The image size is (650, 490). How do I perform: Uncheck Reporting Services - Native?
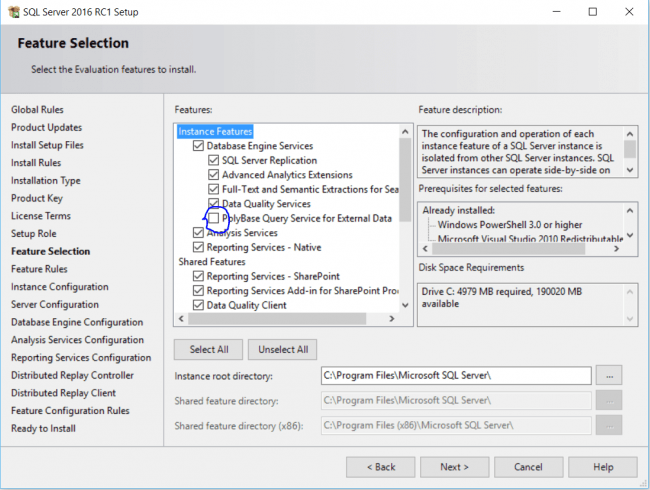(198, 247)
